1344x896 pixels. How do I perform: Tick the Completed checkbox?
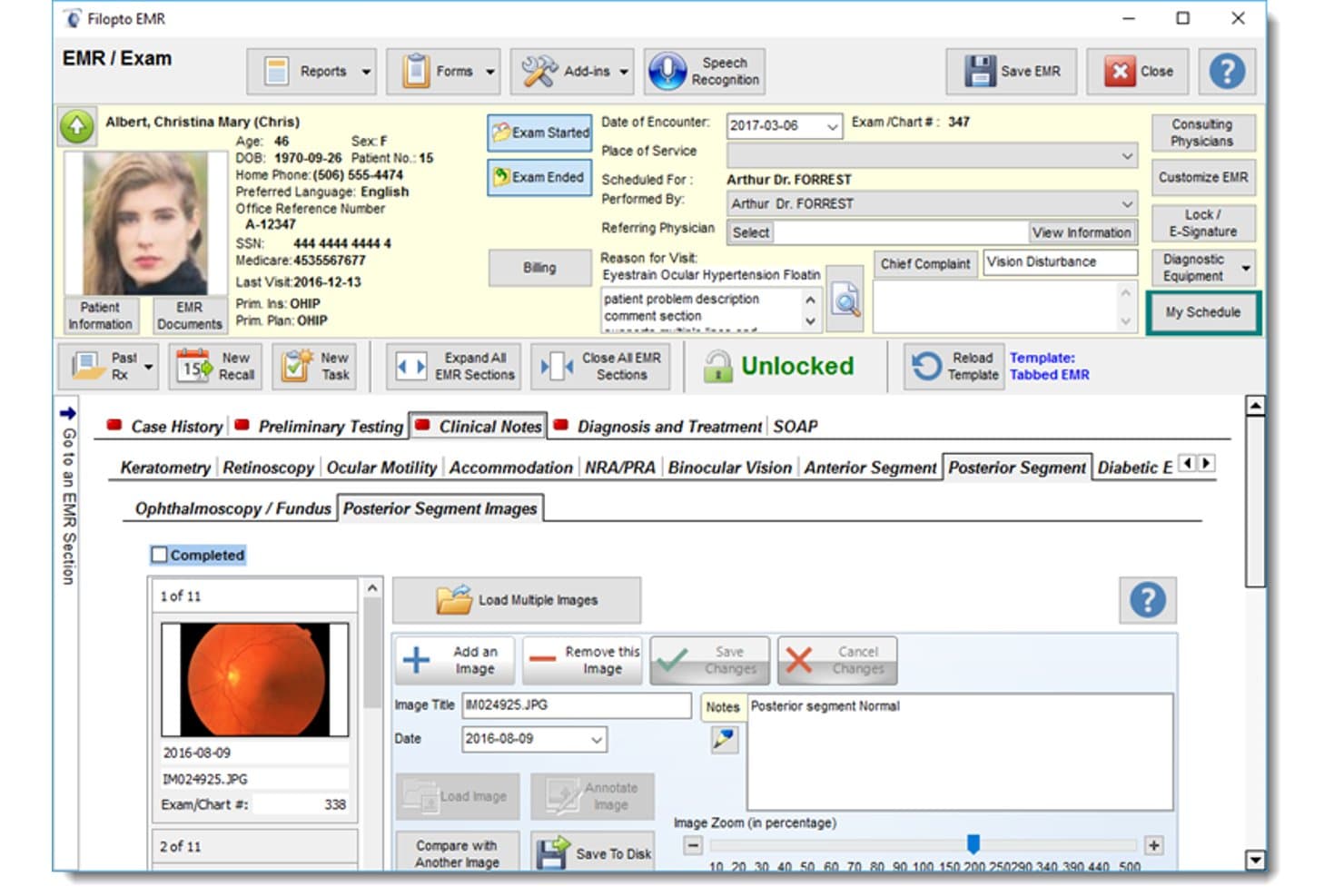(x=160, y=555)
